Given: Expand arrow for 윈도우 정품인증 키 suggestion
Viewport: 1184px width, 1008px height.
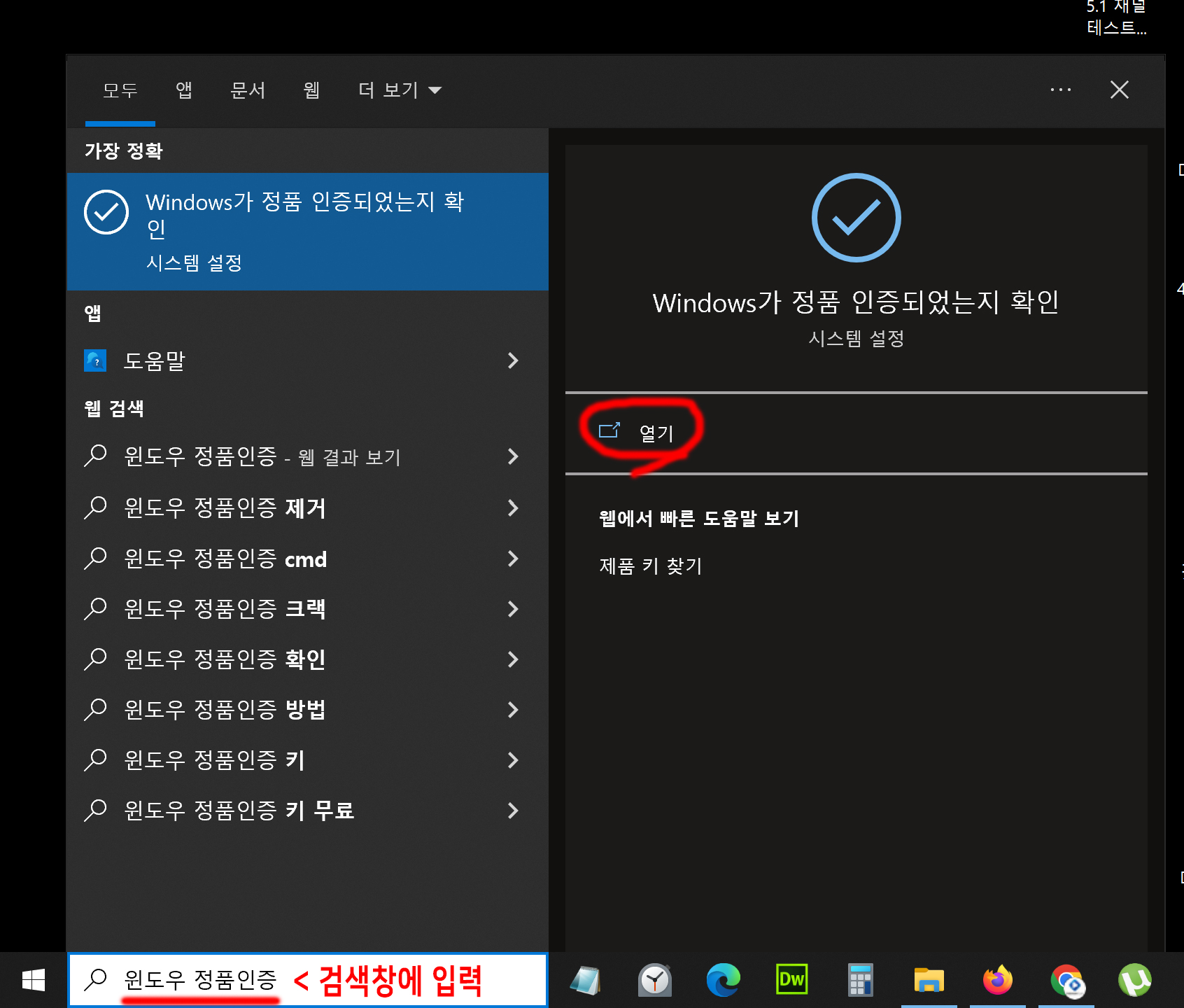Looking at the screenshot, I should pos(513,760).
